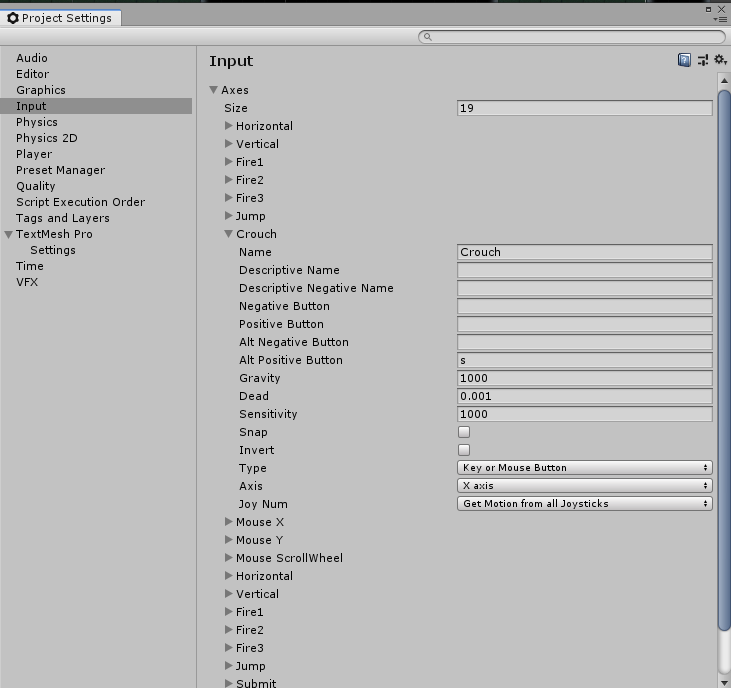Collapse the Axes foldout
This screenshot has height=688, width=731.
[214, 89]
